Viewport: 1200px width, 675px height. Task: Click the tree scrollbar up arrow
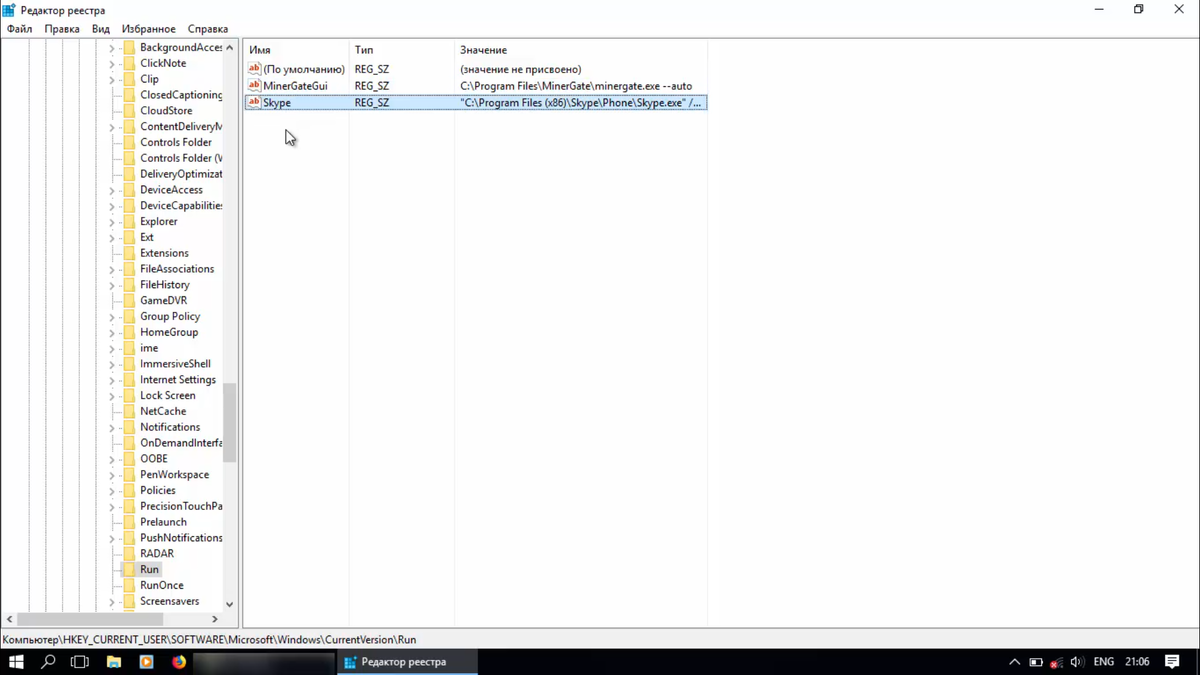click(229, 47)
